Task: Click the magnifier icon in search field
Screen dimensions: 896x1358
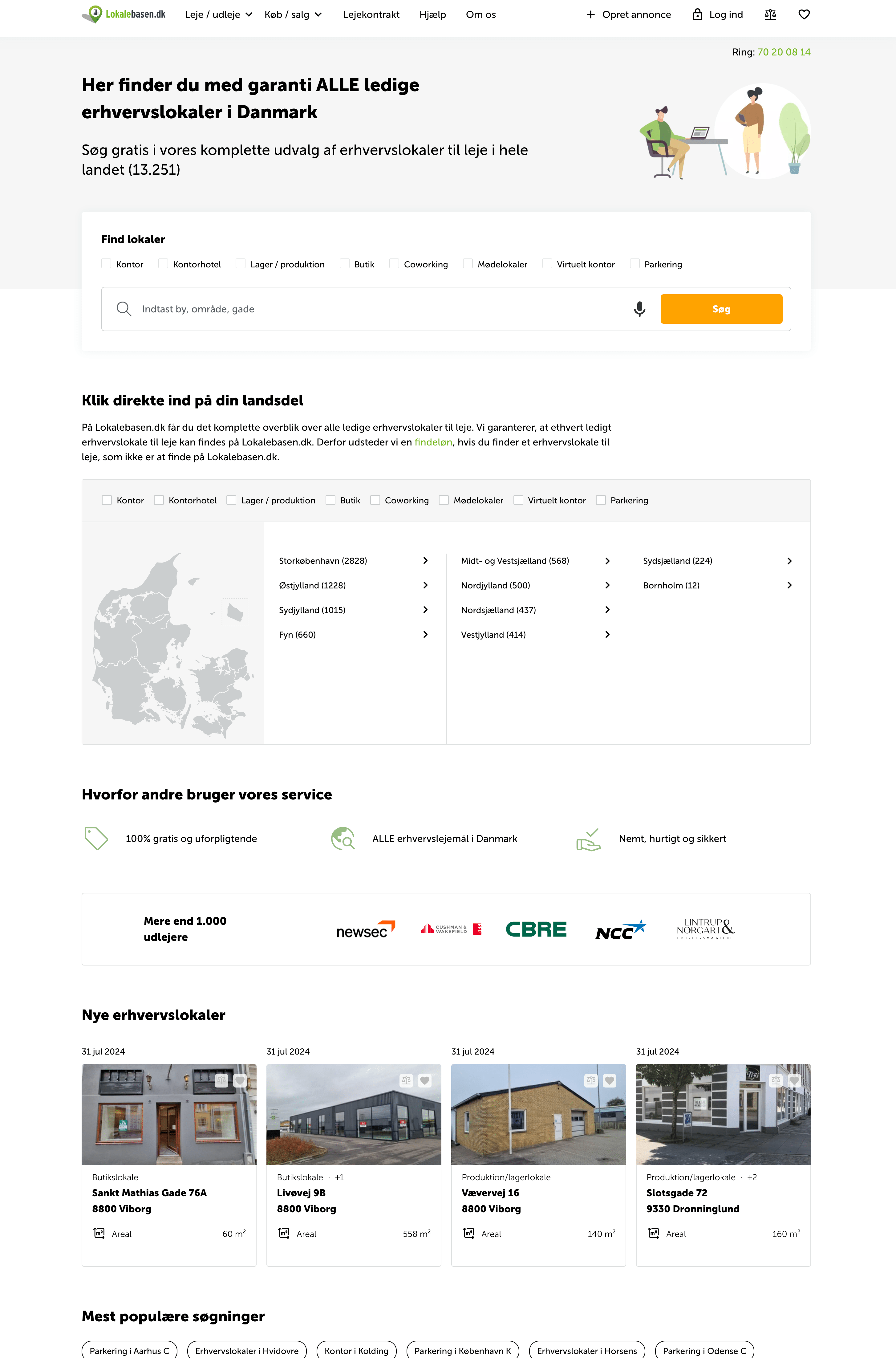Action: (x=124, y=309)
